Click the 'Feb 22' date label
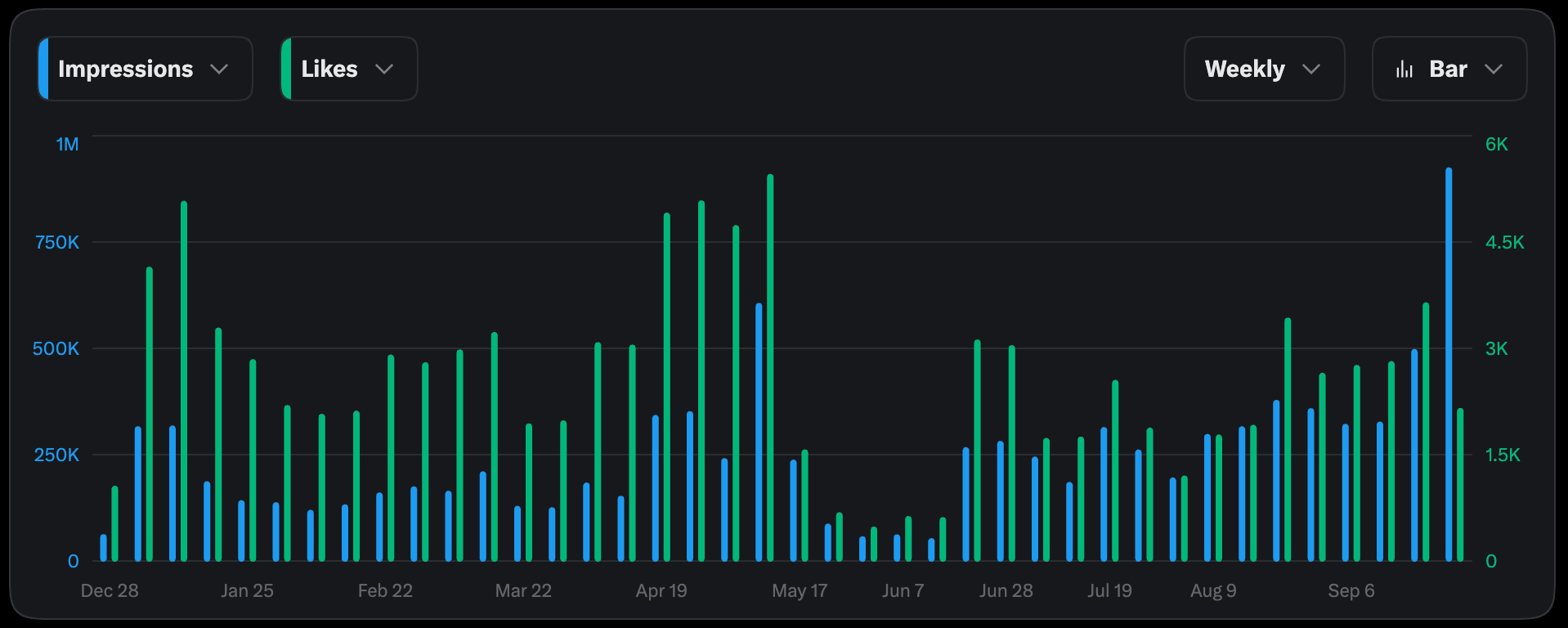This screenshot has height=628, width=1568. pyautogui.click(x=385, y=590)
